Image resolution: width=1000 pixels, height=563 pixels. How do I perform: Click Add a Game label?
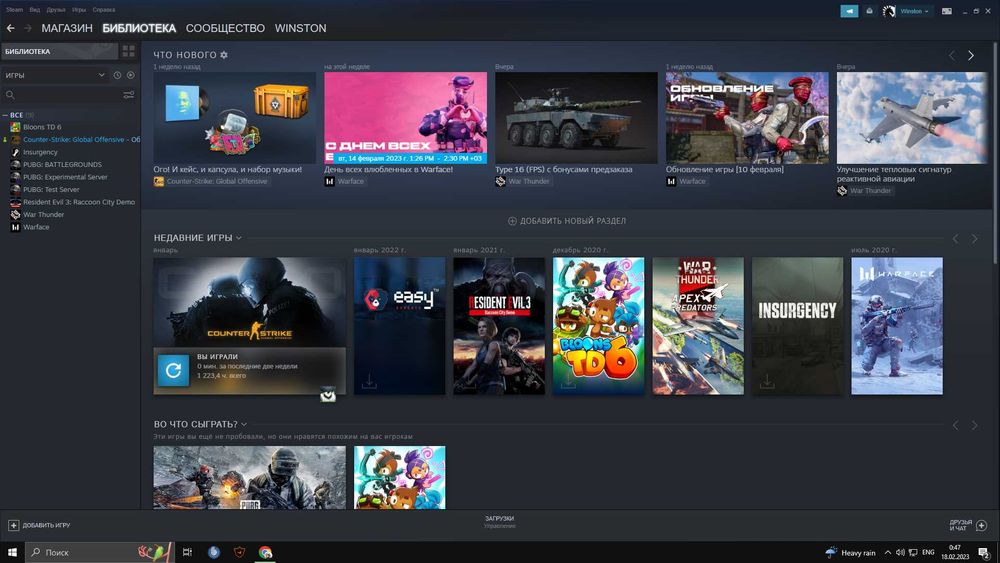pyautogui.click(x=46, y=525)
